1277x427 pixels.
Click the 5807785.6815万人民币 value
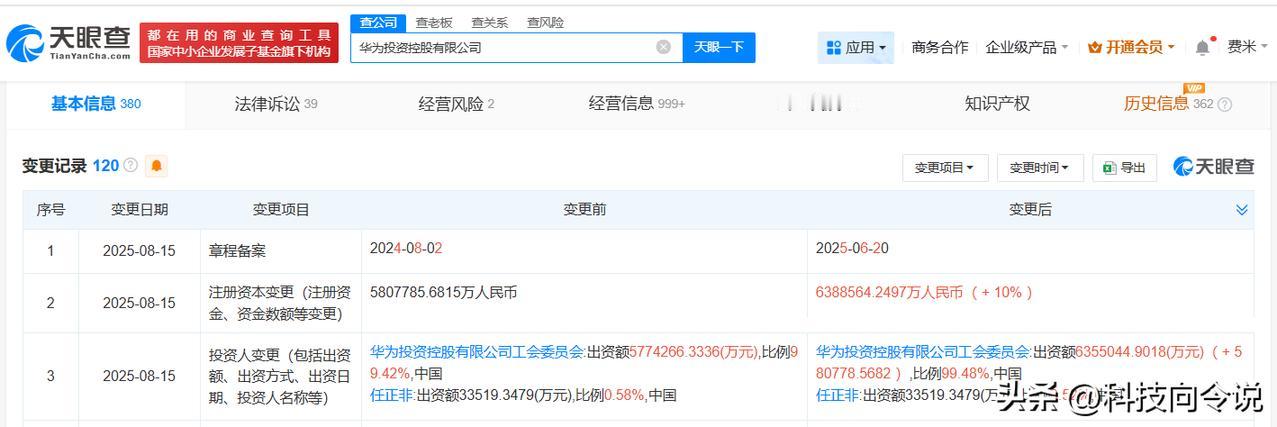click(444, 293)
